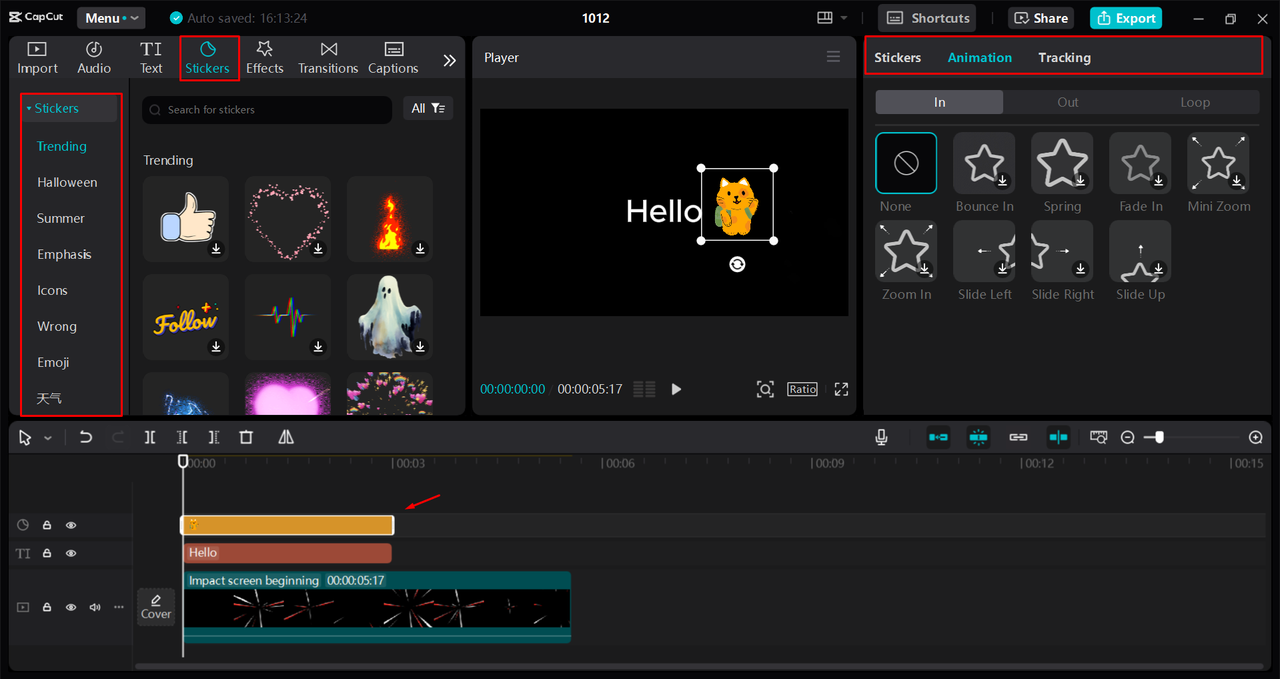Toggle auto snapping

tap(978, 437)
